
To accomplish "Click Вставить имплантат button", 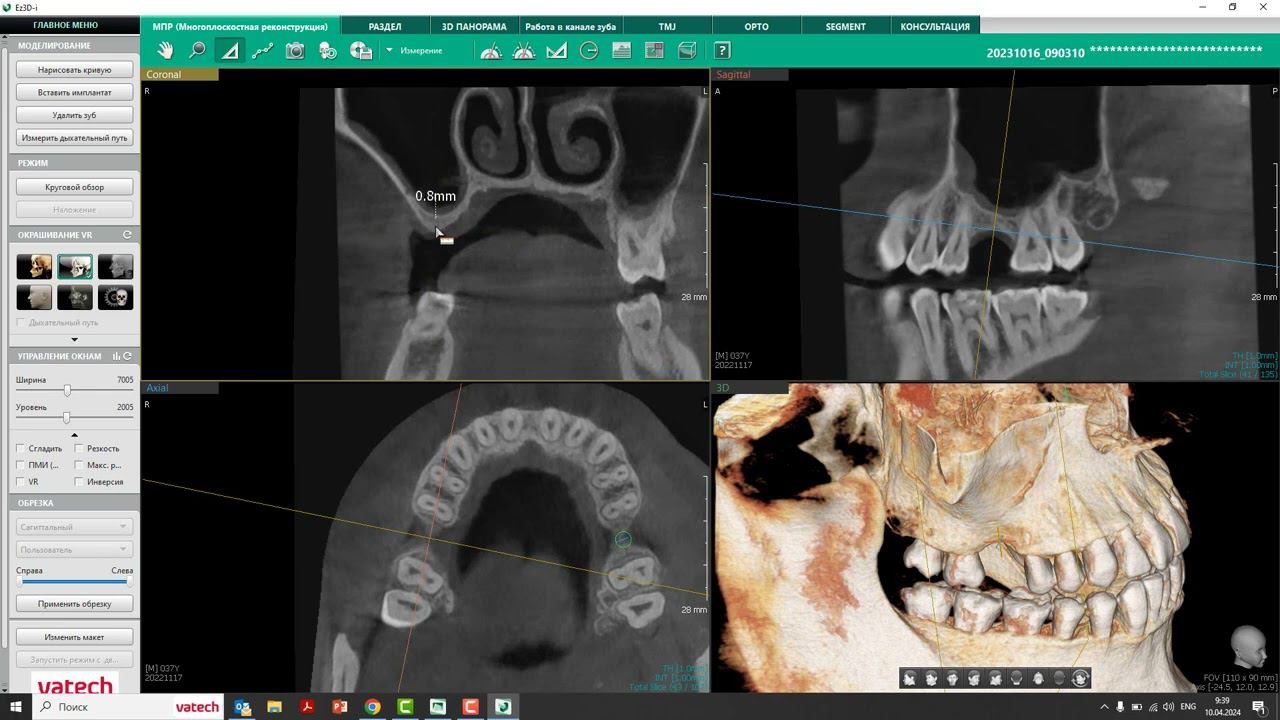I will (x=74, y=92).
